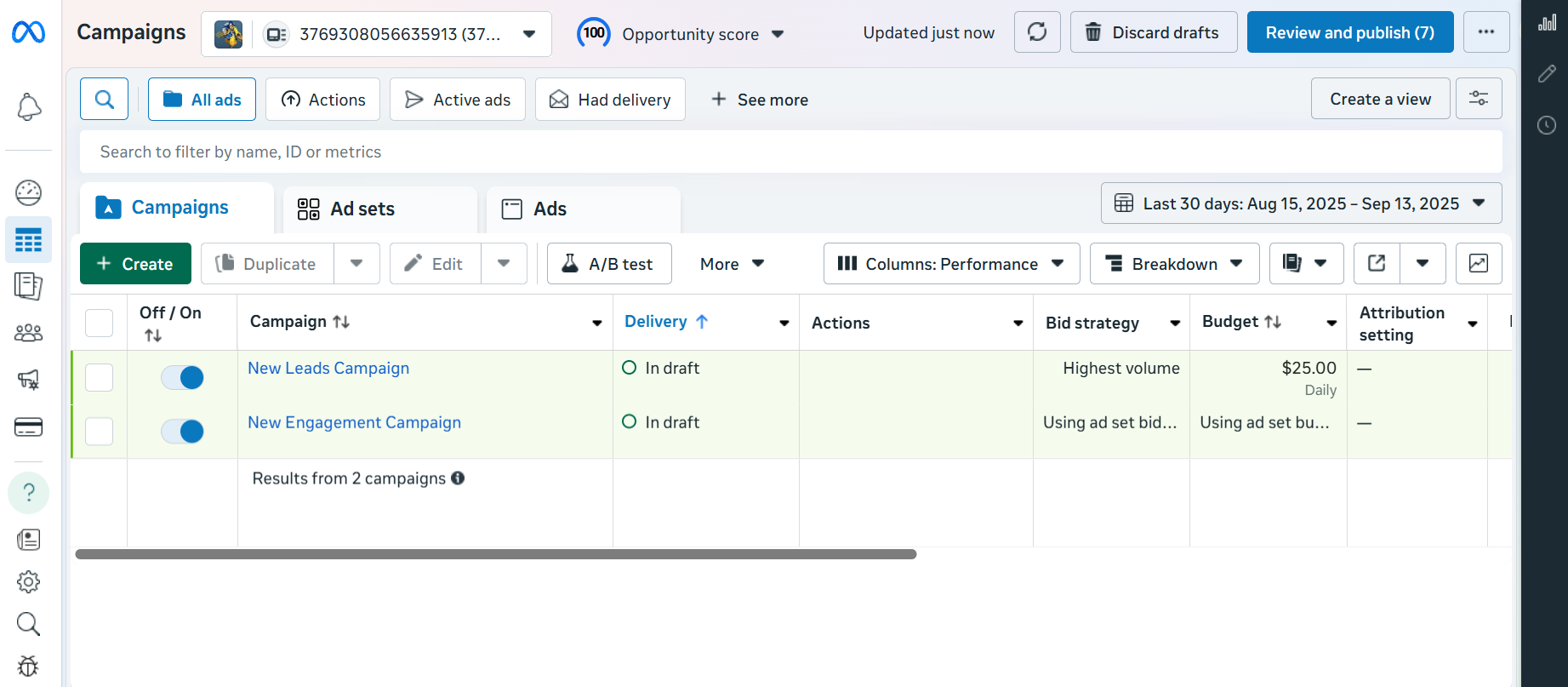Click the search magnifier button in filter bar

point(104,100)
